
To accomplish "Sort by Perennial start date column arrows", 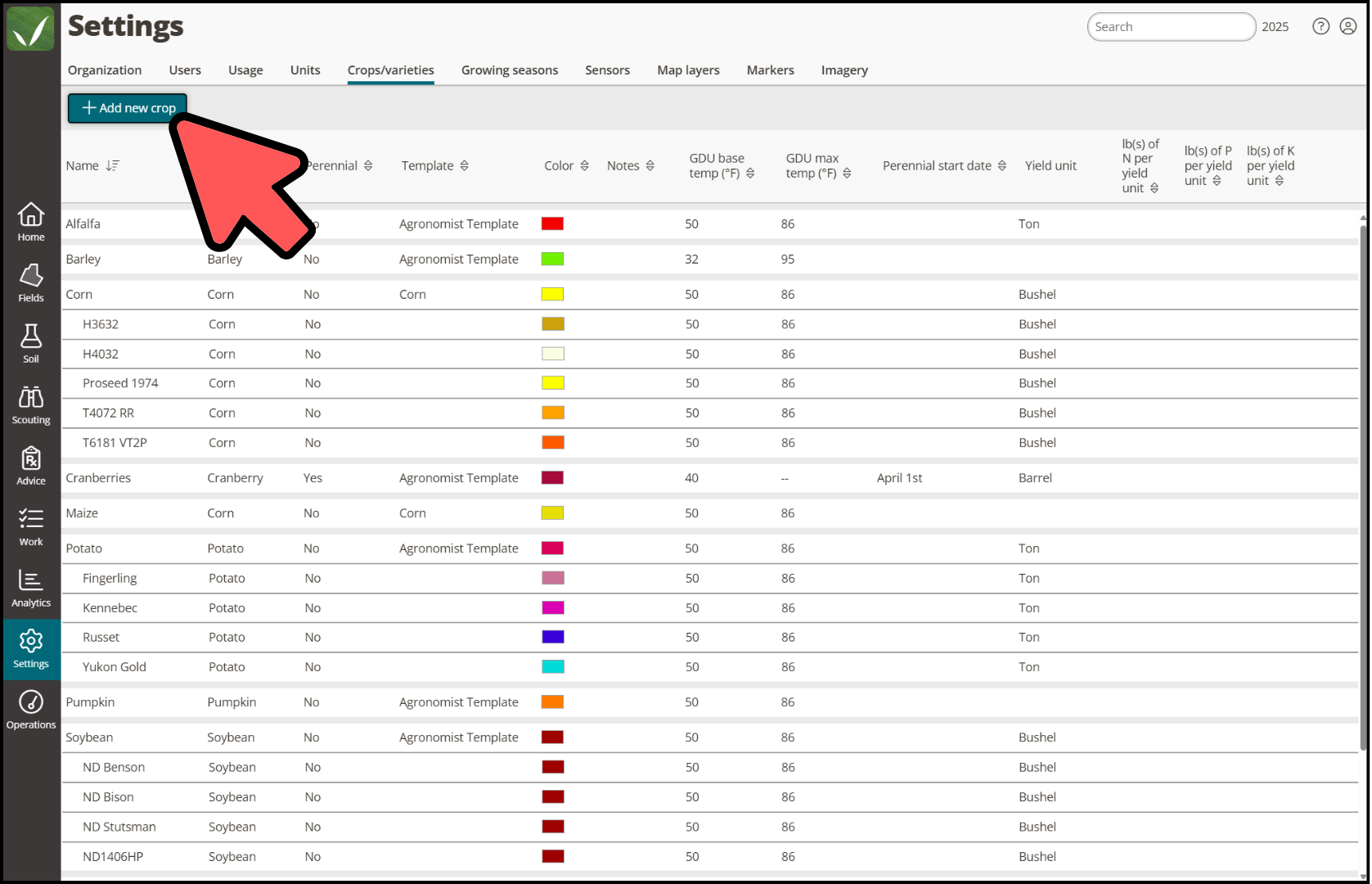I will [x=1001, y=165].
